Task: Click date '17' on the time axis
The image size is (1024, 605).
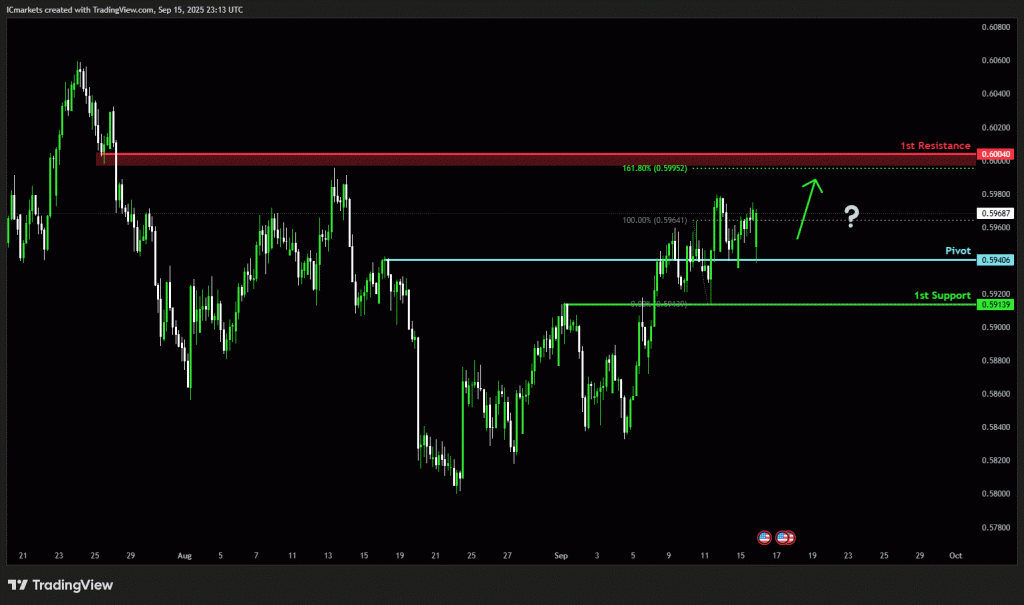Action: pyautogui.click(x=776, y=556)
